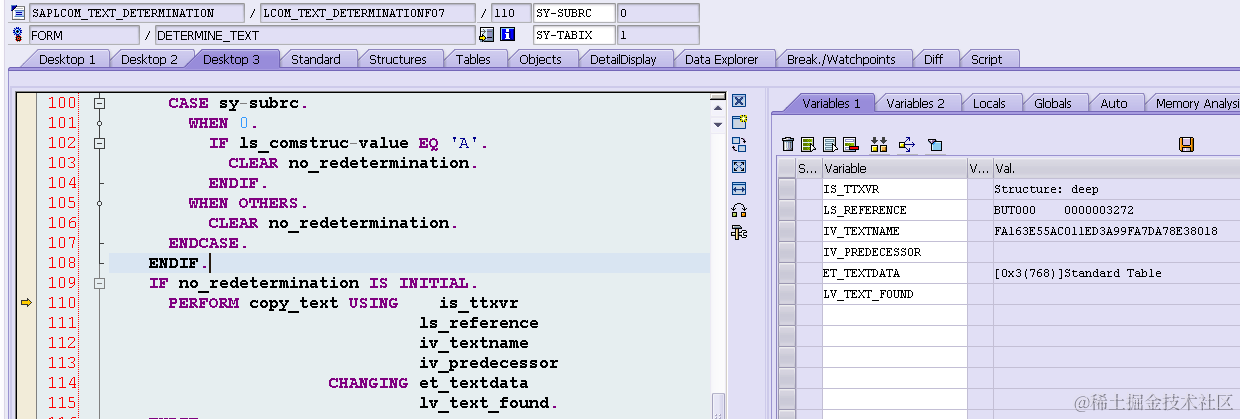This screenshot has width=1240, height=419.
Task: Click the yellow boxes with arrows icon
Action: click(879, 145)
